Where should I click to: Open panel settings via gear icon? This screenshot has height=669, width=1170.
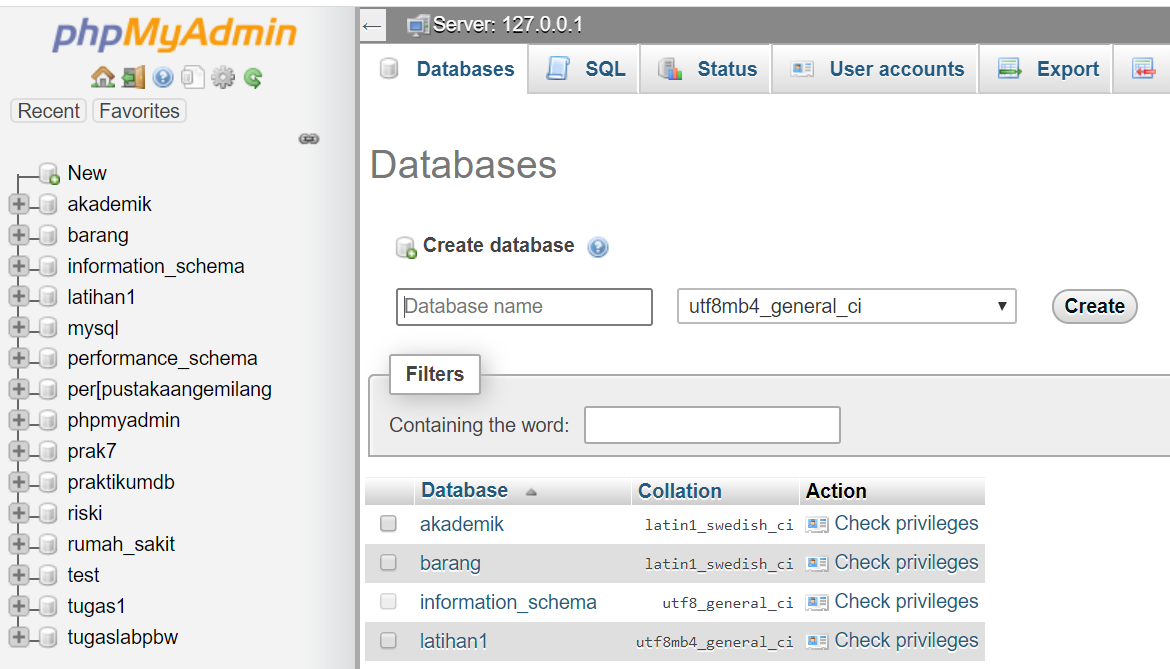tap(222, 76)
